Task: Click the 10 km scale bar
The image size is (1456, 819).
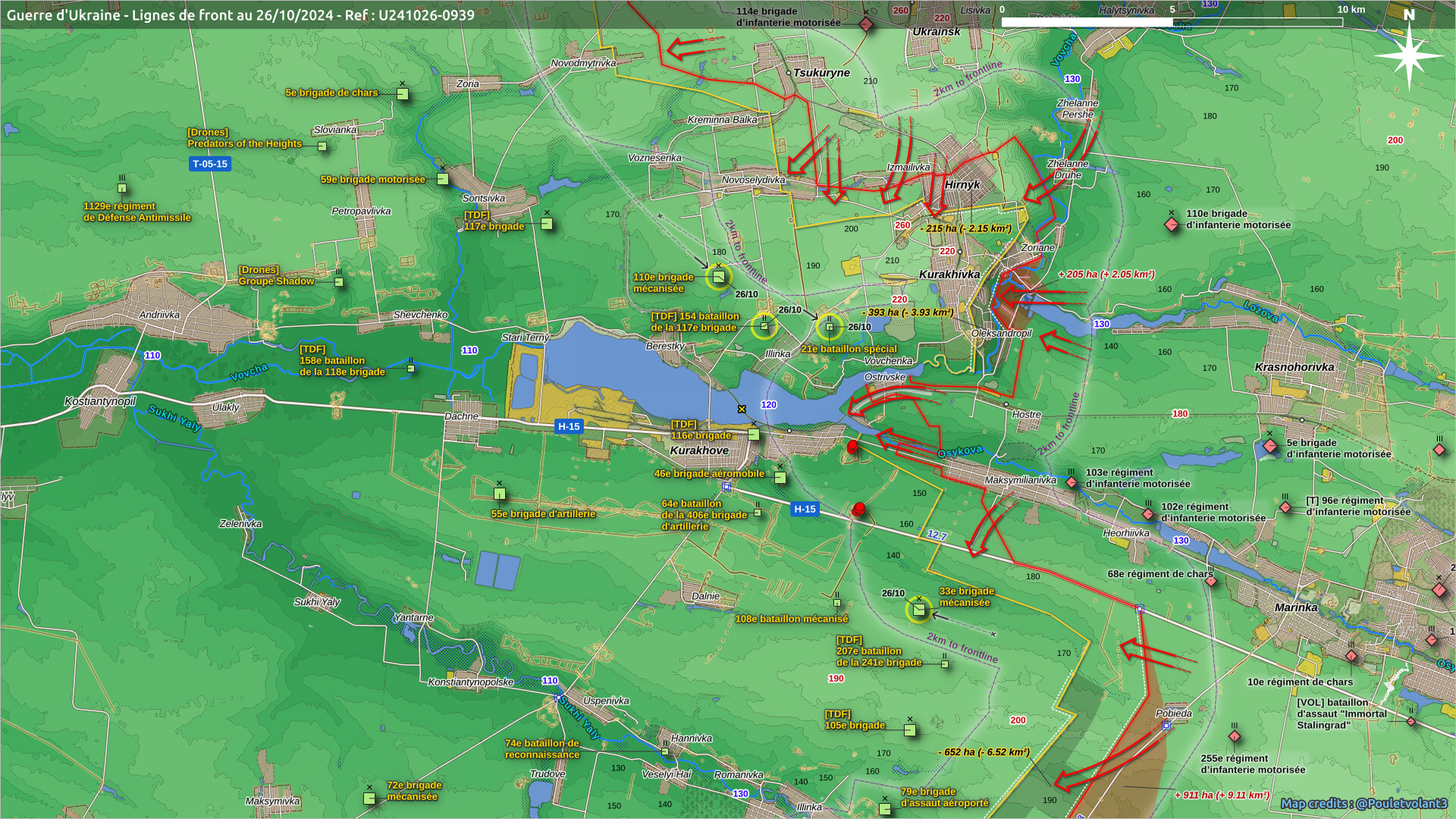Action: (x=1172, y=22)
